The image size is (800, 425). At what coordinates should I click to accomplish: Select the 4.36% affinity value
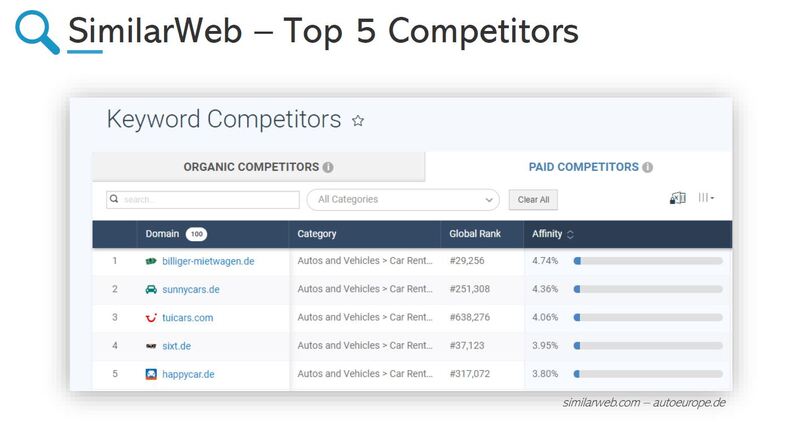tap(545, 289)
